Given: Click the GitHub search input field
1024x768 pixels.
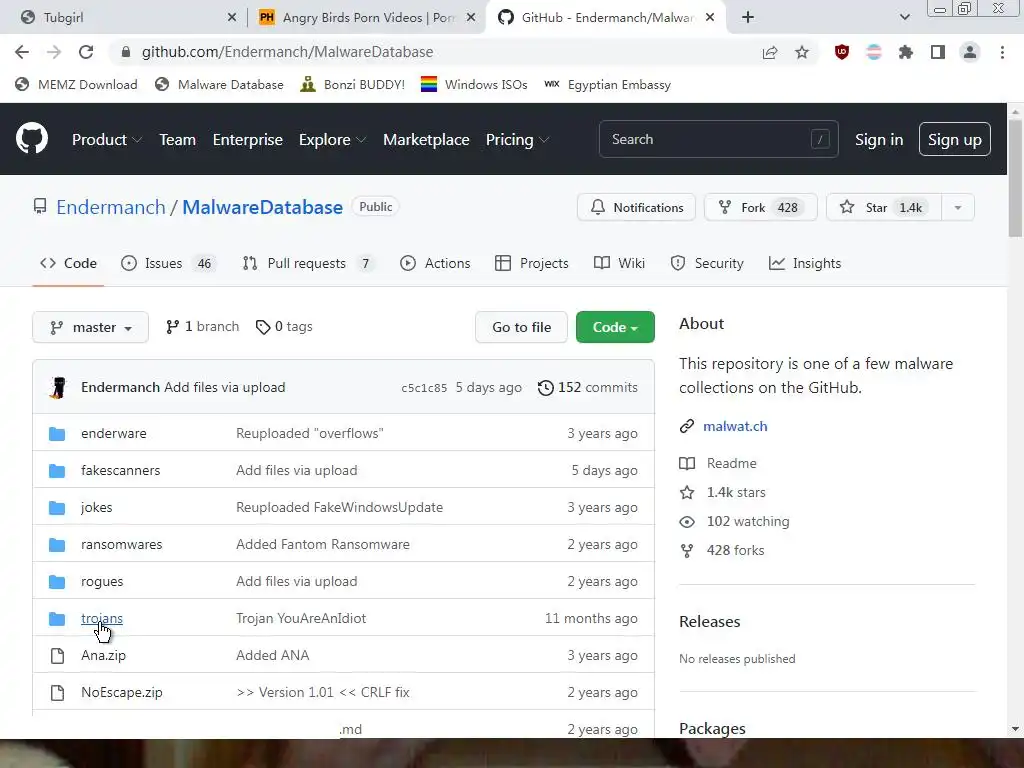Looking at the screenshot, I should tap(718, 139).
